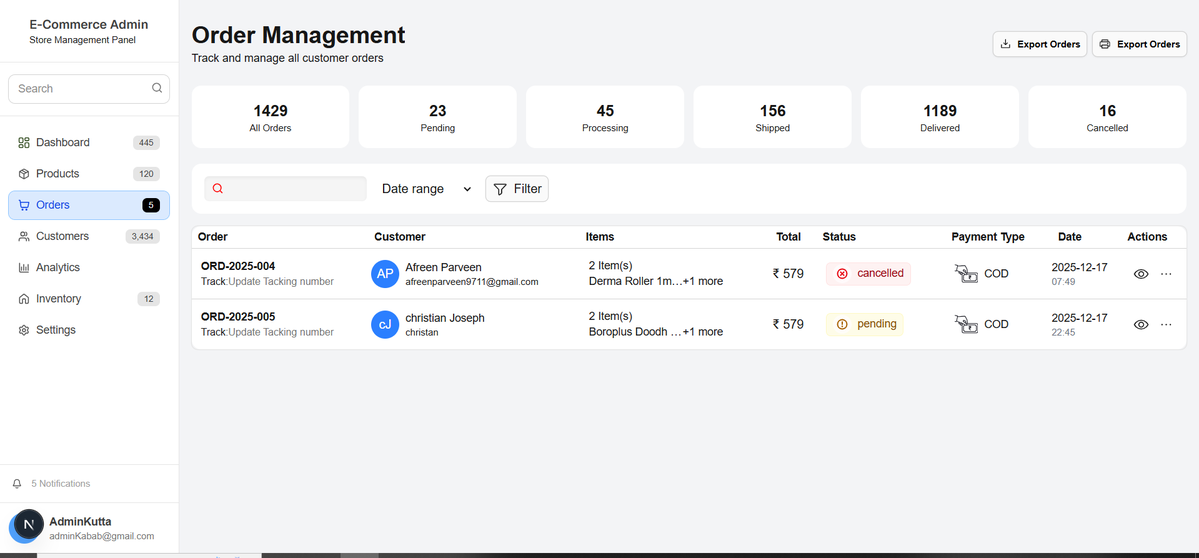This screenshot has width=1199, height=558.
Task: Click the Payment Type column header
Action: click(988, 237)
